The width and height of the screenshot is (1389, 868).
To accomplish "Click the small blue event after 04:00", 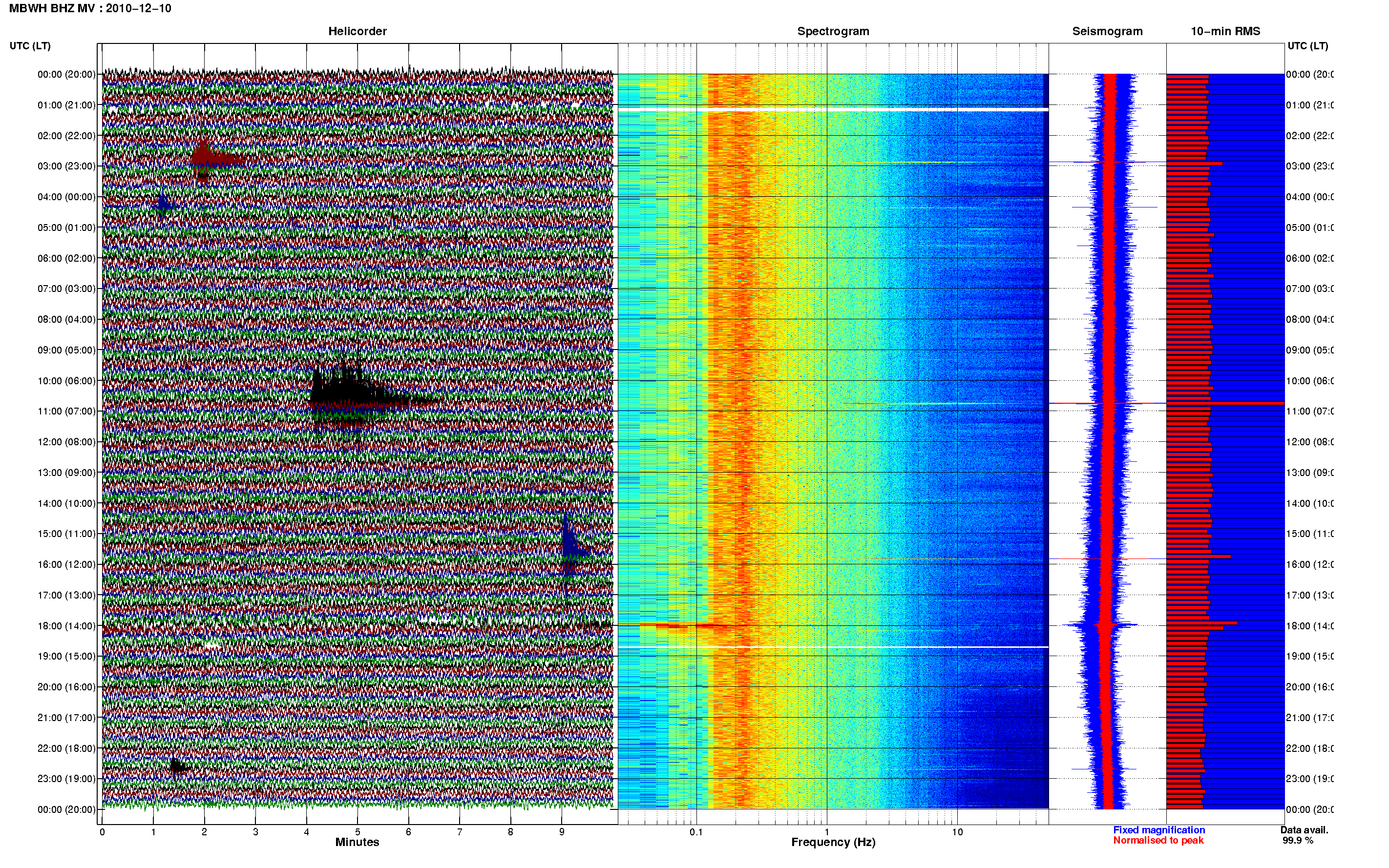I will click(x=164, y=205).
